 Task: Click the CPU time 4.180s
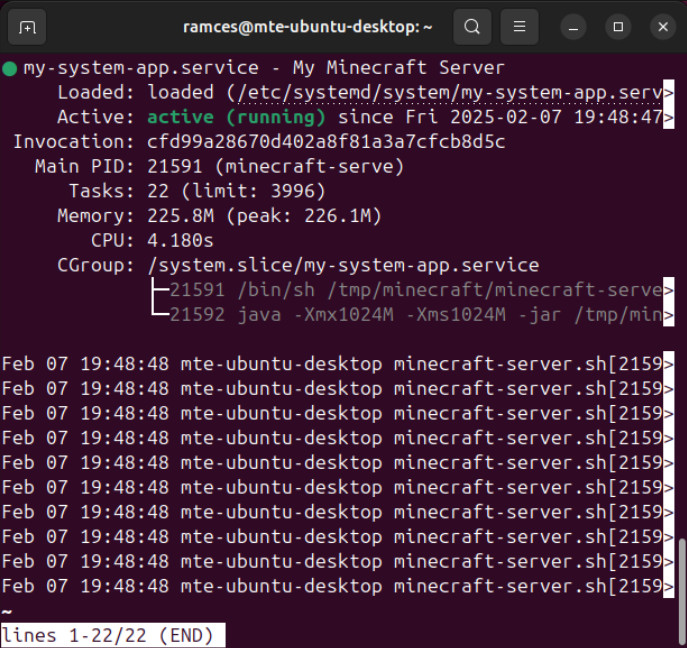pos(180,241)
